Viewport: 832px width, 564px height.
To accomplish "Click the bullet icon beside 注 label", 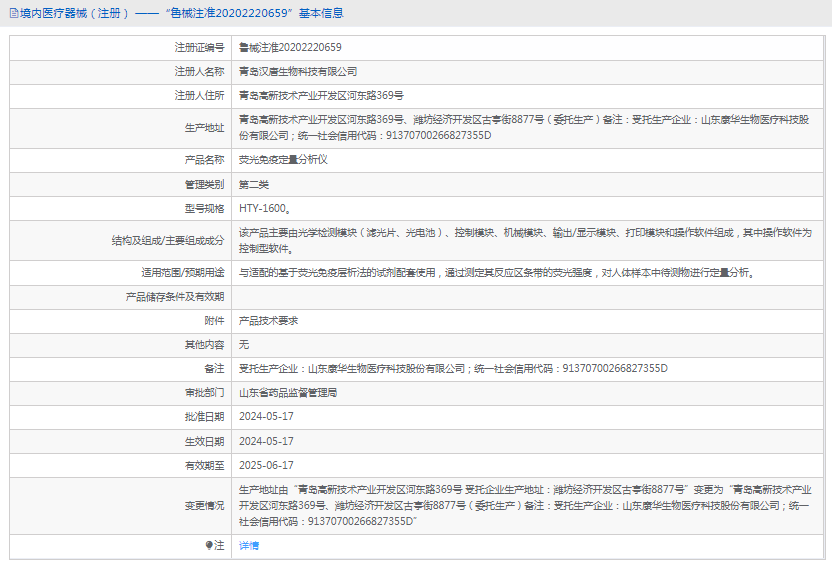I will [209, 545].
